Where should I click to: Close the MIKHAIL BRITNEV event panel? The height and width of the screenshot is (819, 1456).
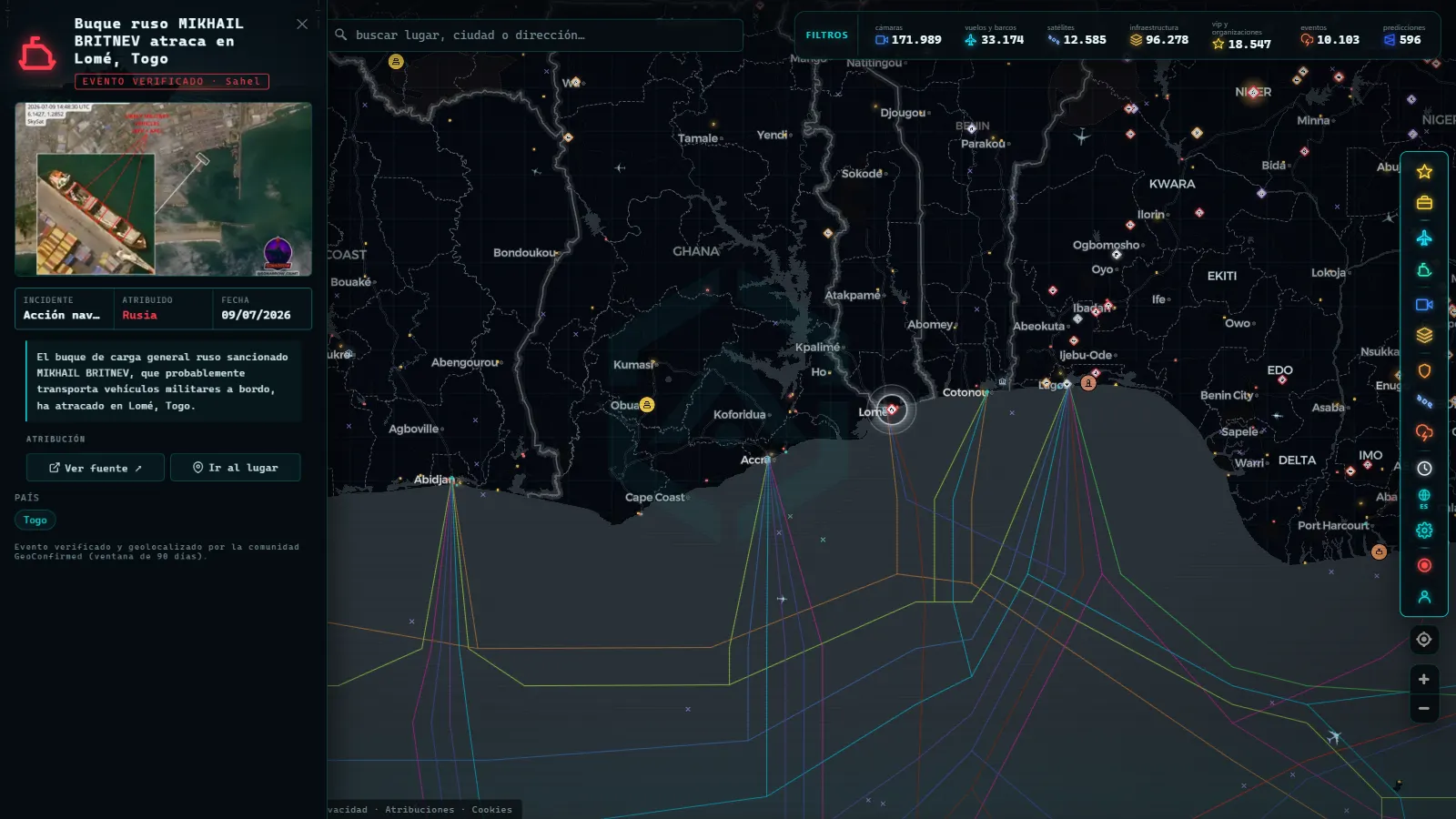tap(302, 24)
